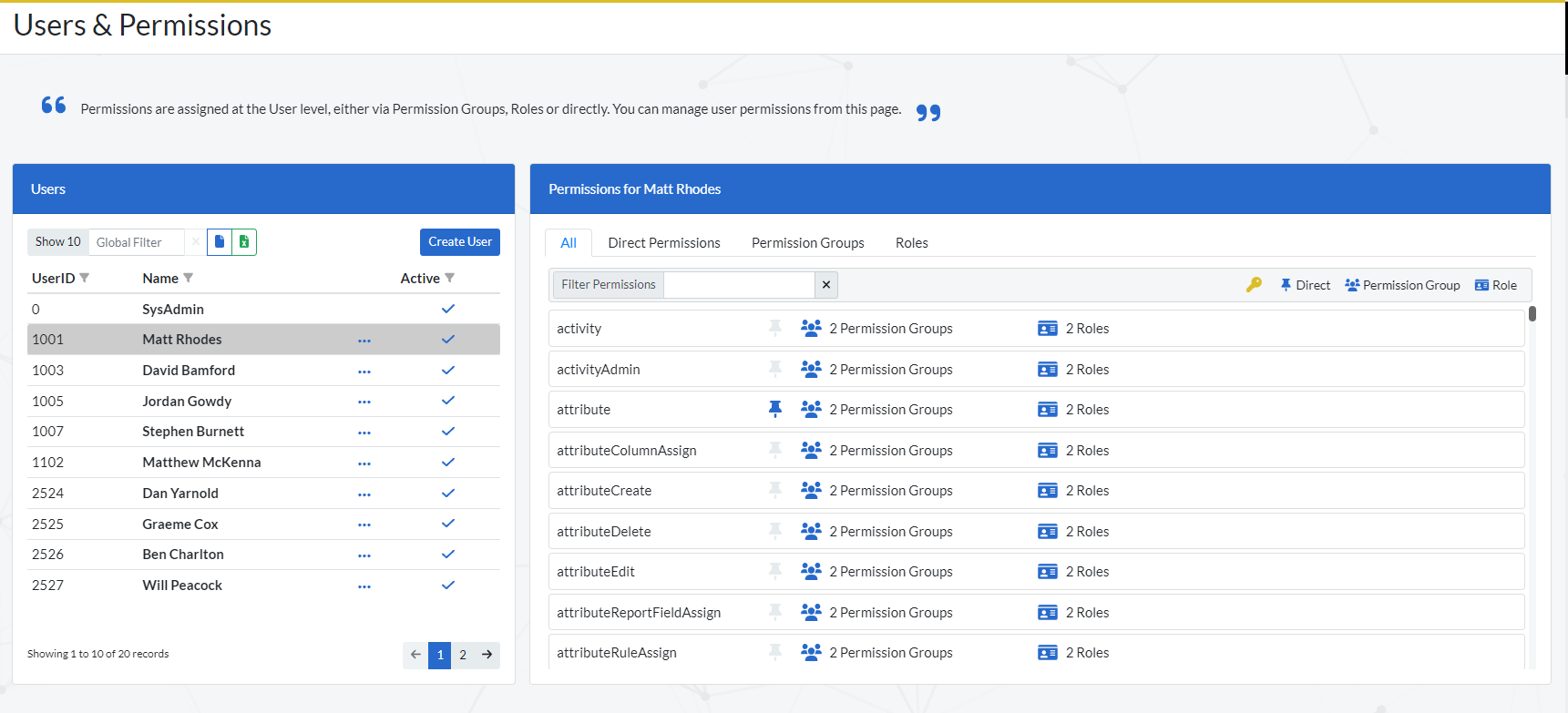Open the Active column filter
Image resolution: width=1568 pixels, height=713 pixels.
450,278
